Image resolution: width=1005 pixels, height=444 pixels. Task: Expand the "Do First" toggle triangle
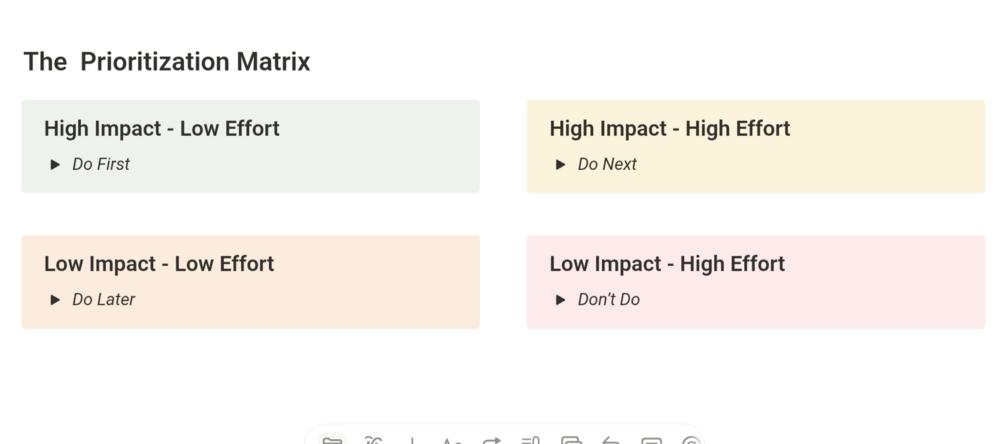[56, 164]
